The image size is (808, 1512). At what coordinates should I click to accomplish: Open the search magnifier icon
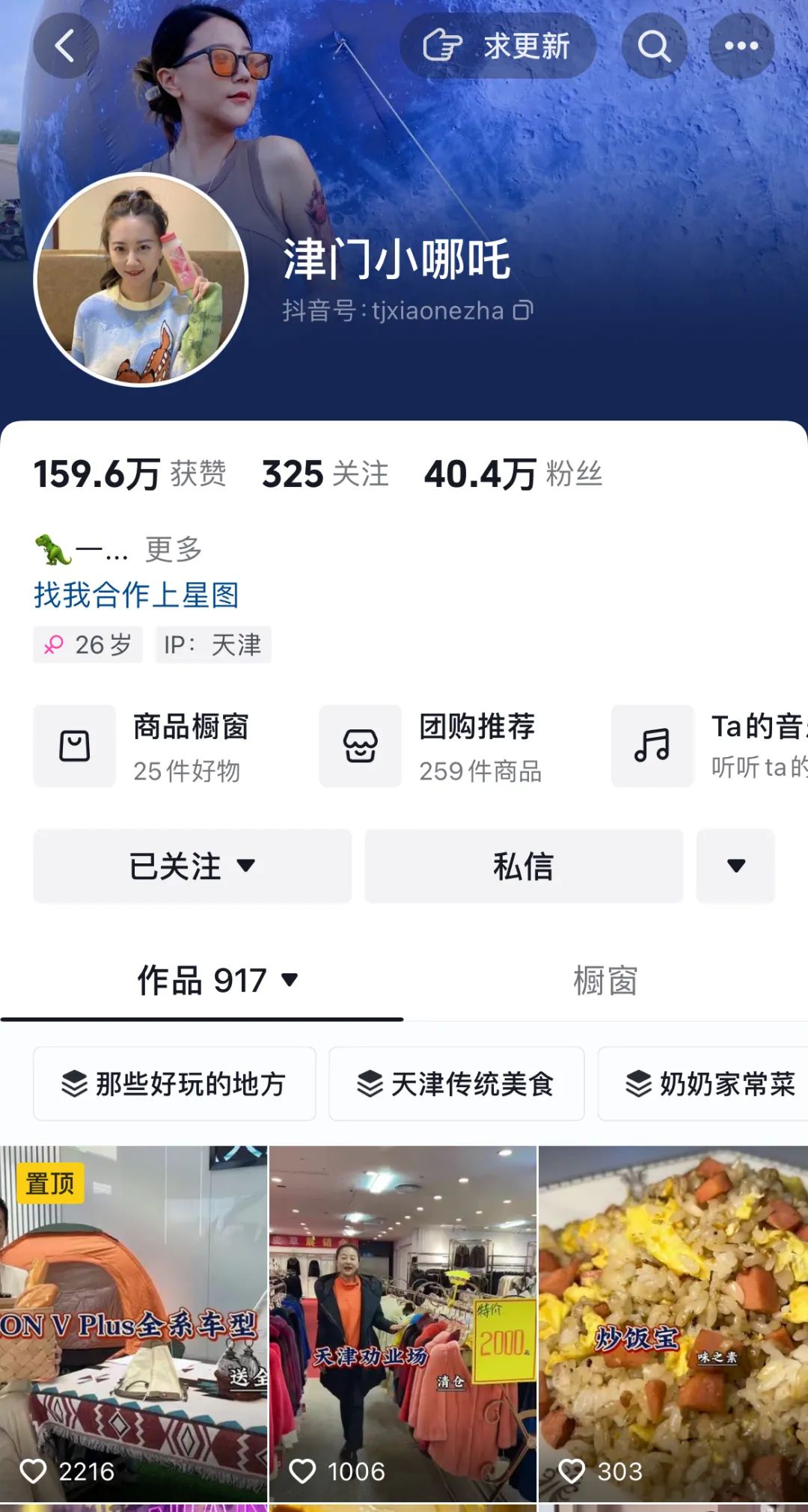tap(654, 46)
